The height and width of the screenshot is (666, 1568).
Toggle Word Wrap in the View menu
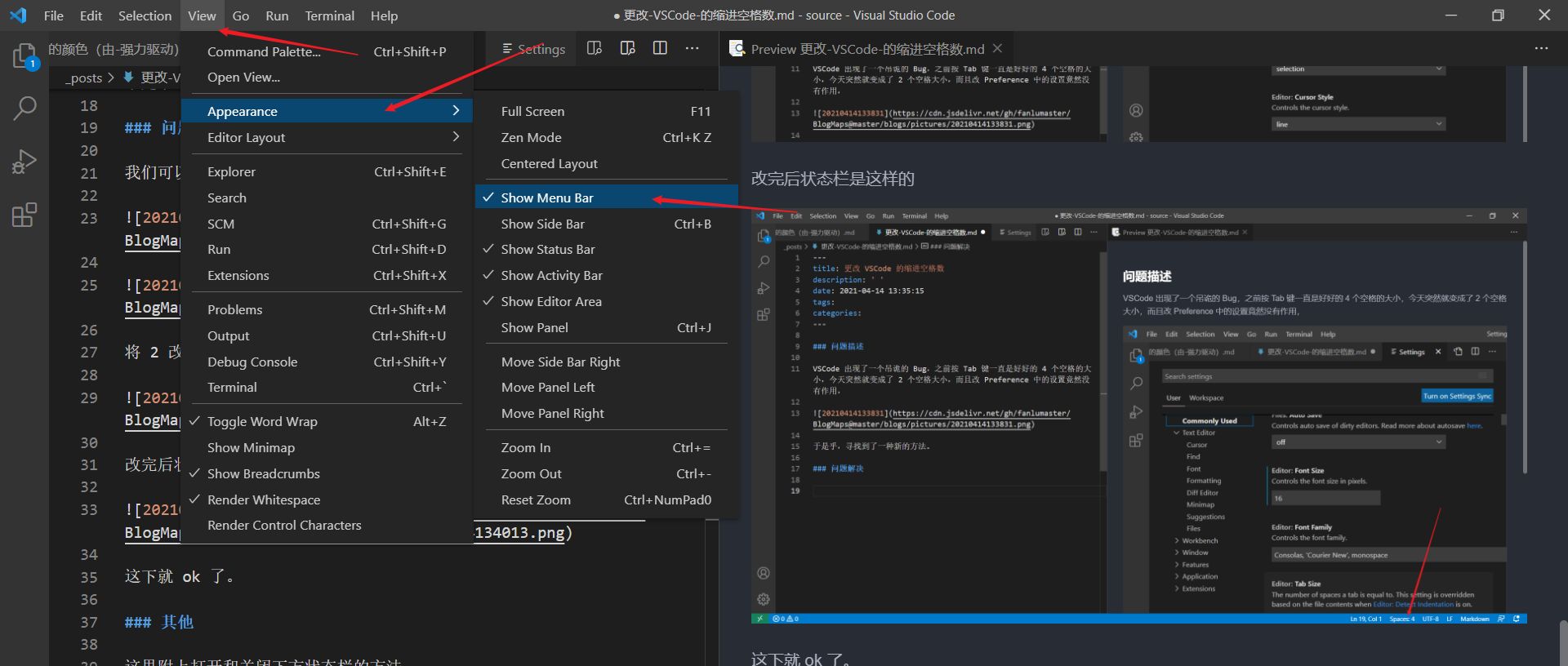pos(327,421)
